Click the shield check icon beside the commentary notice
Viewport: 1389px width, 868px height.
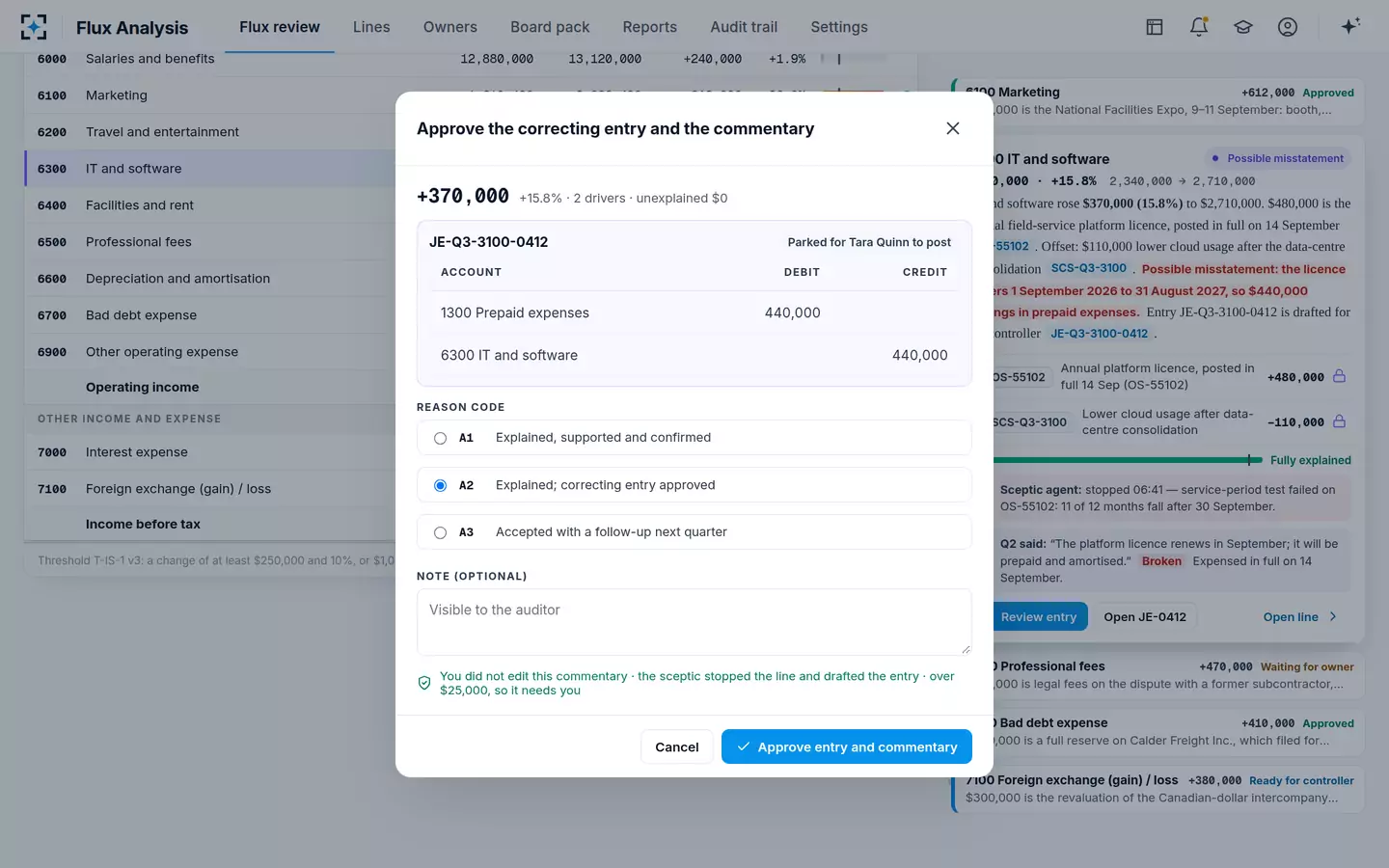point(424,683)
